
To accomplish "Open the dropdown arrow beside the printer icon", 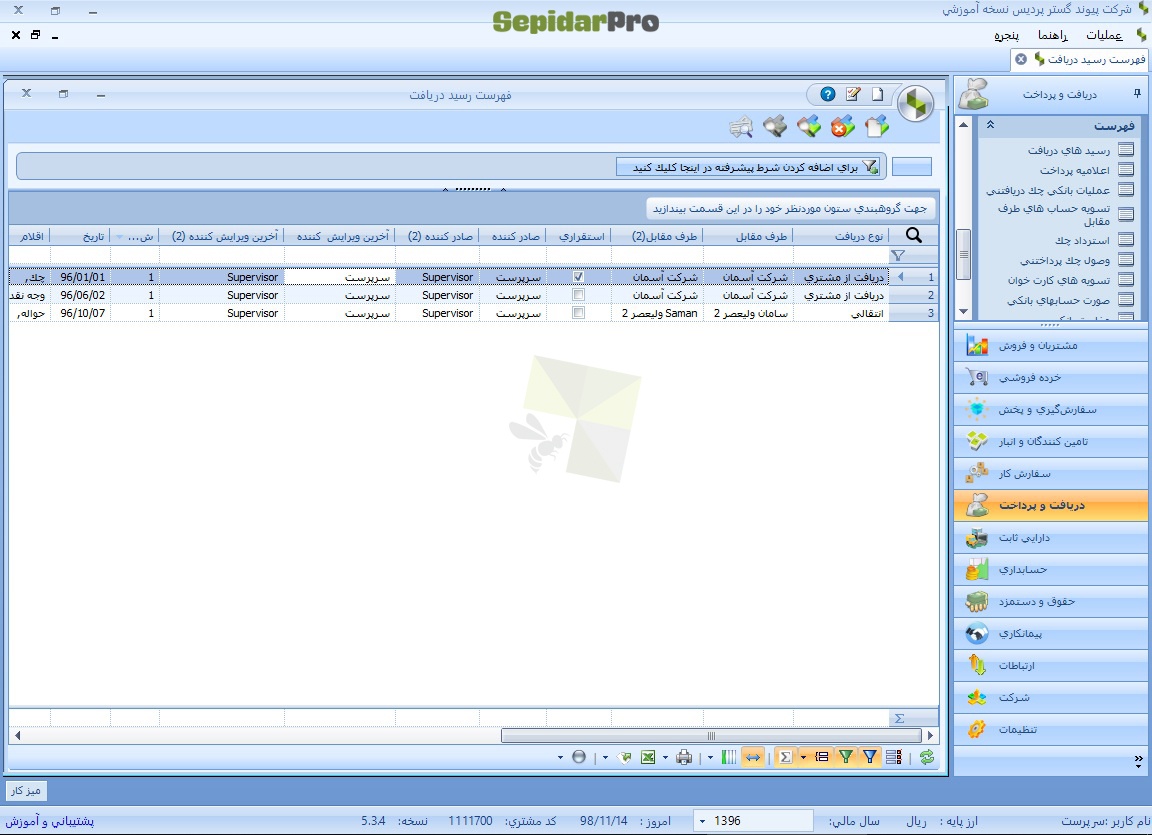I will click(666, 757).
